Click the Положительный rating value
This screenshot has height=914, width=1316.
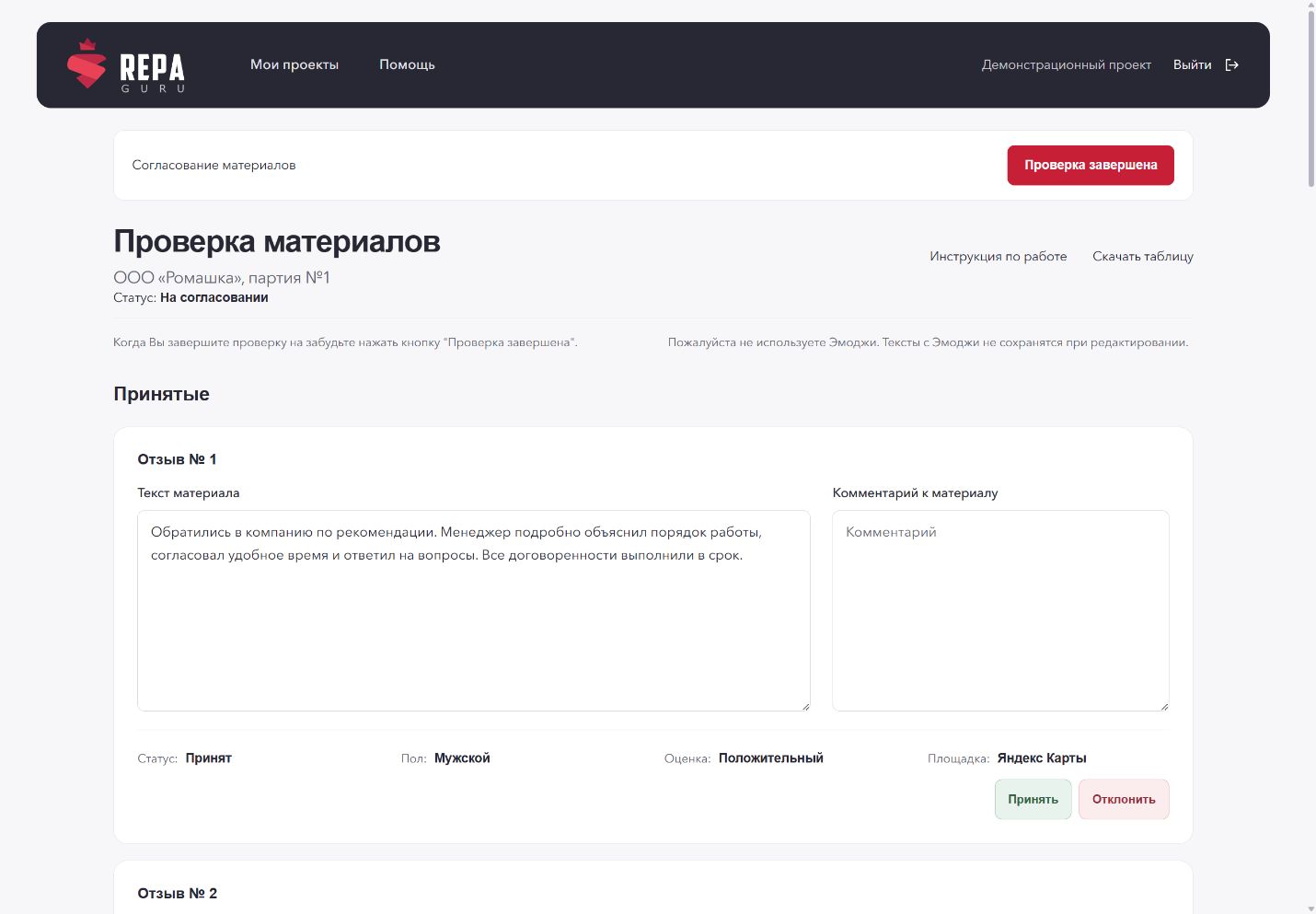pyautogui.click(x=771, y=758)
